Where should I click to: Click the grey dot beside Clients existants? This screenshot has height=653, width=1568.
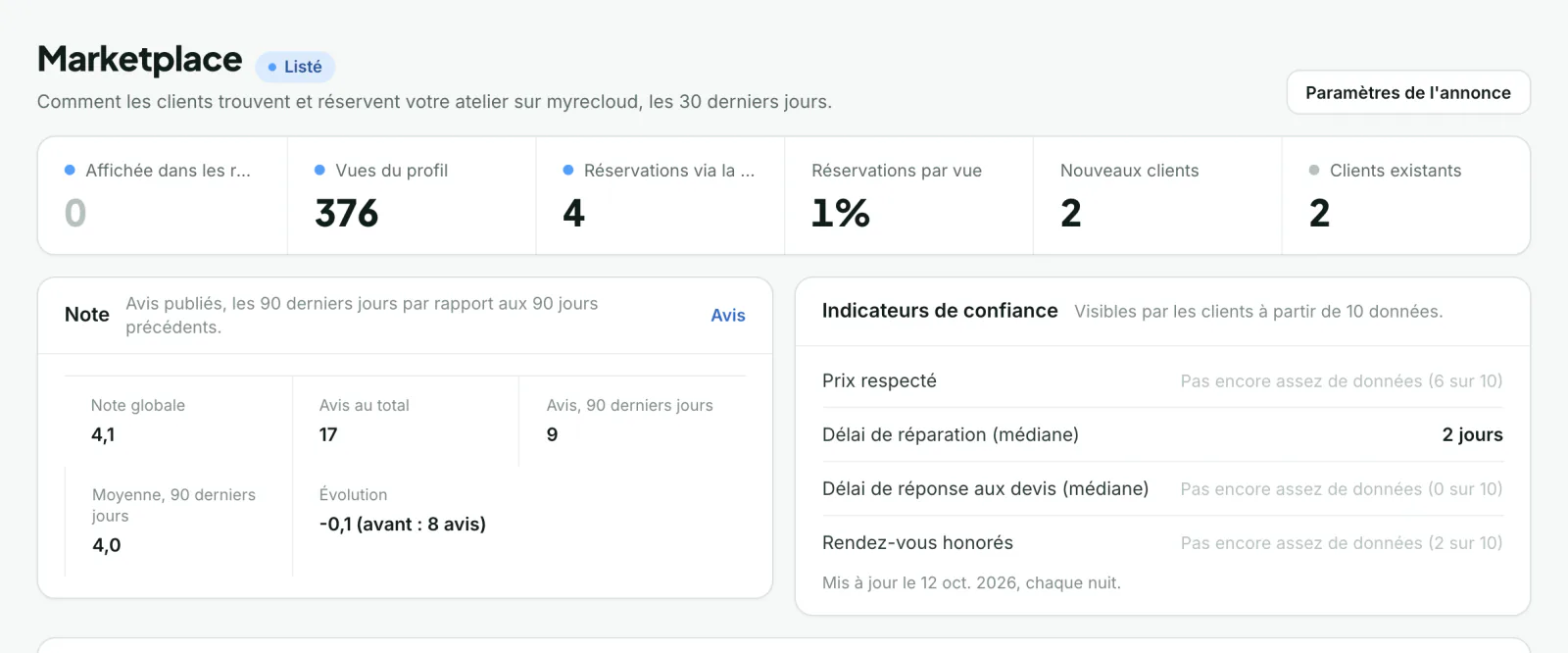[x=1314, y=170]
